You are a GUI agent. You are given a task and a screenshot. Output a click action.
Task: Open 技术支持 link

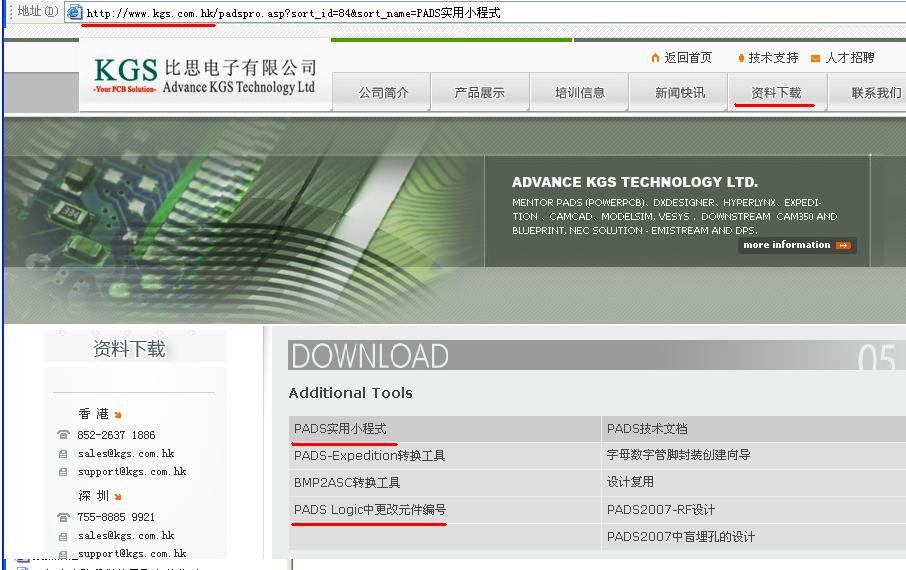tap(773, 58)
